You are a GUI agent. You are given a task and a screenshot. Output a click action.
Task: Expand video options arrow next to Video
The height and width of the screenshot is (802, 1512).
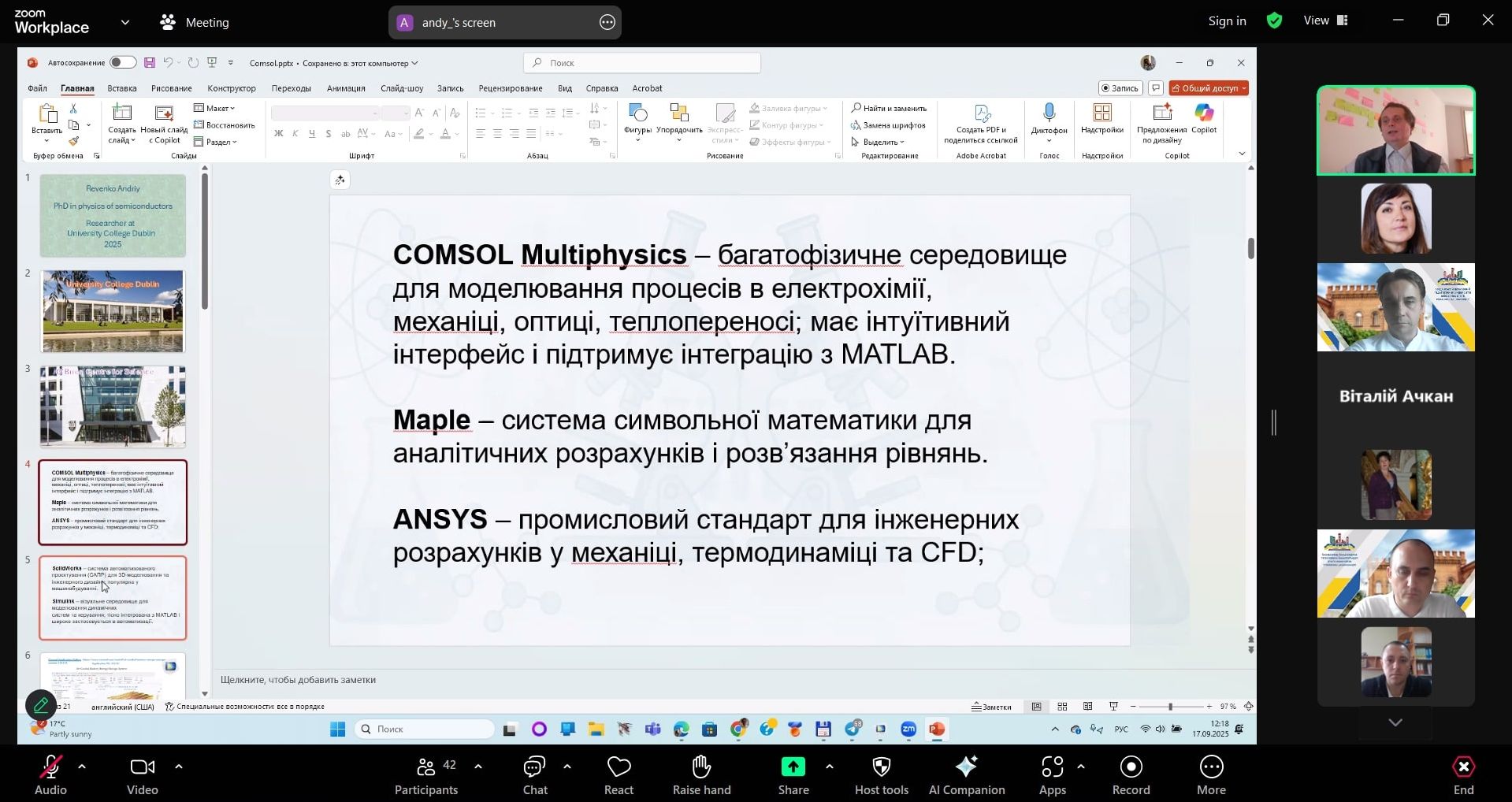point(178,767)
